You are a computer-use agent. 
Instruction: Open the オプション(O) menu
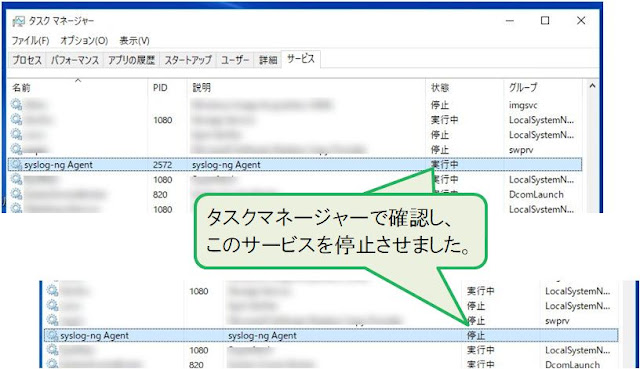[x=84, y=41]
